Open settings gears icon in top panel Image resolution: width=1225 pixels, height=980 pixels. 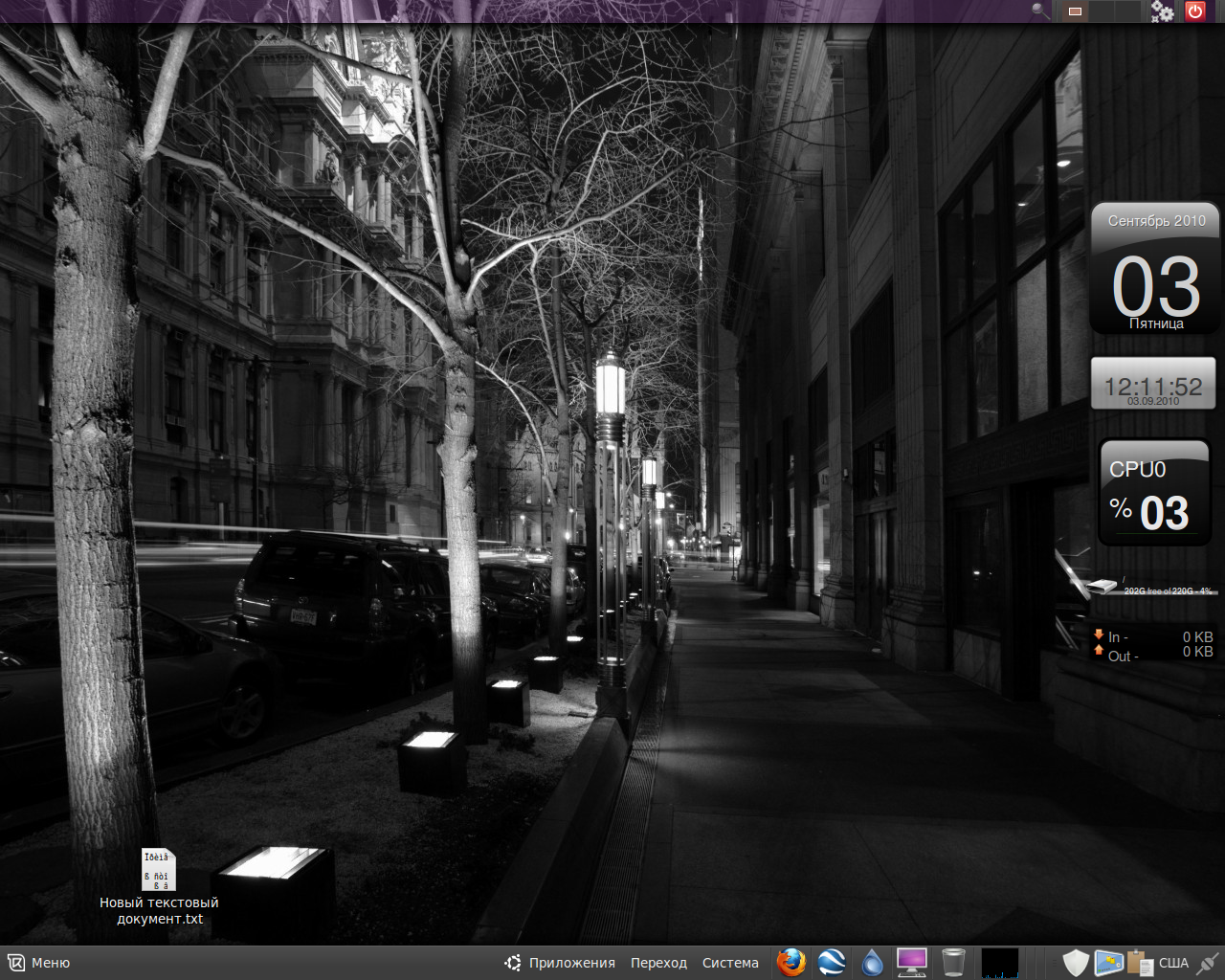pyautogui.click(x=1162, y=11)
